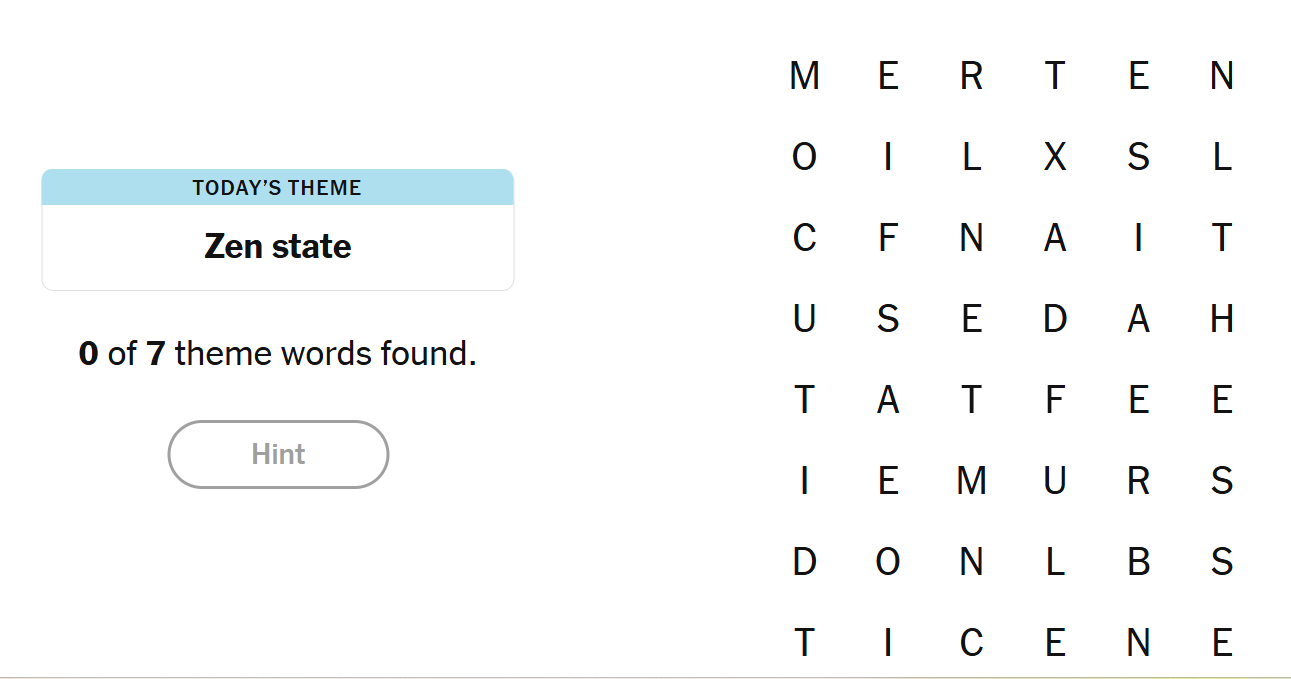
Task: Select the S ending the sixth row
Action: [1222, 480]
